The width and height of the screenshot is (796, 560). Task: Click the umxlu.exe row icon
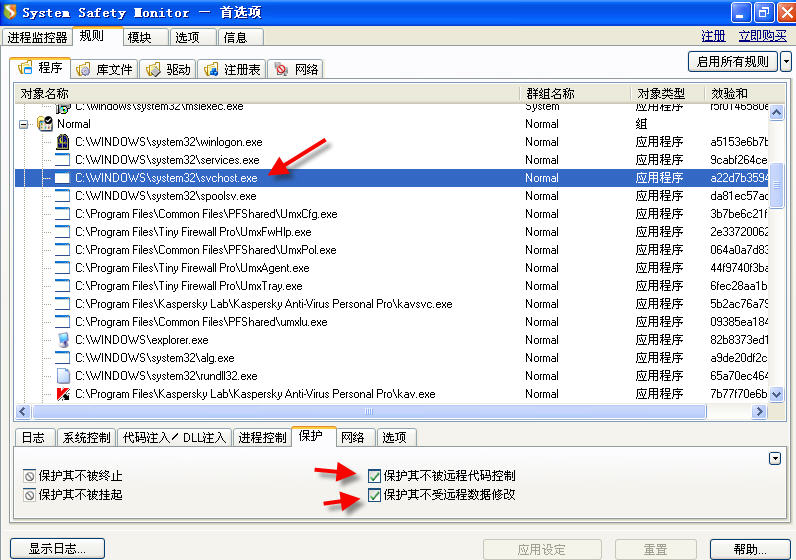pyautogui.click(x=62, y=322)
